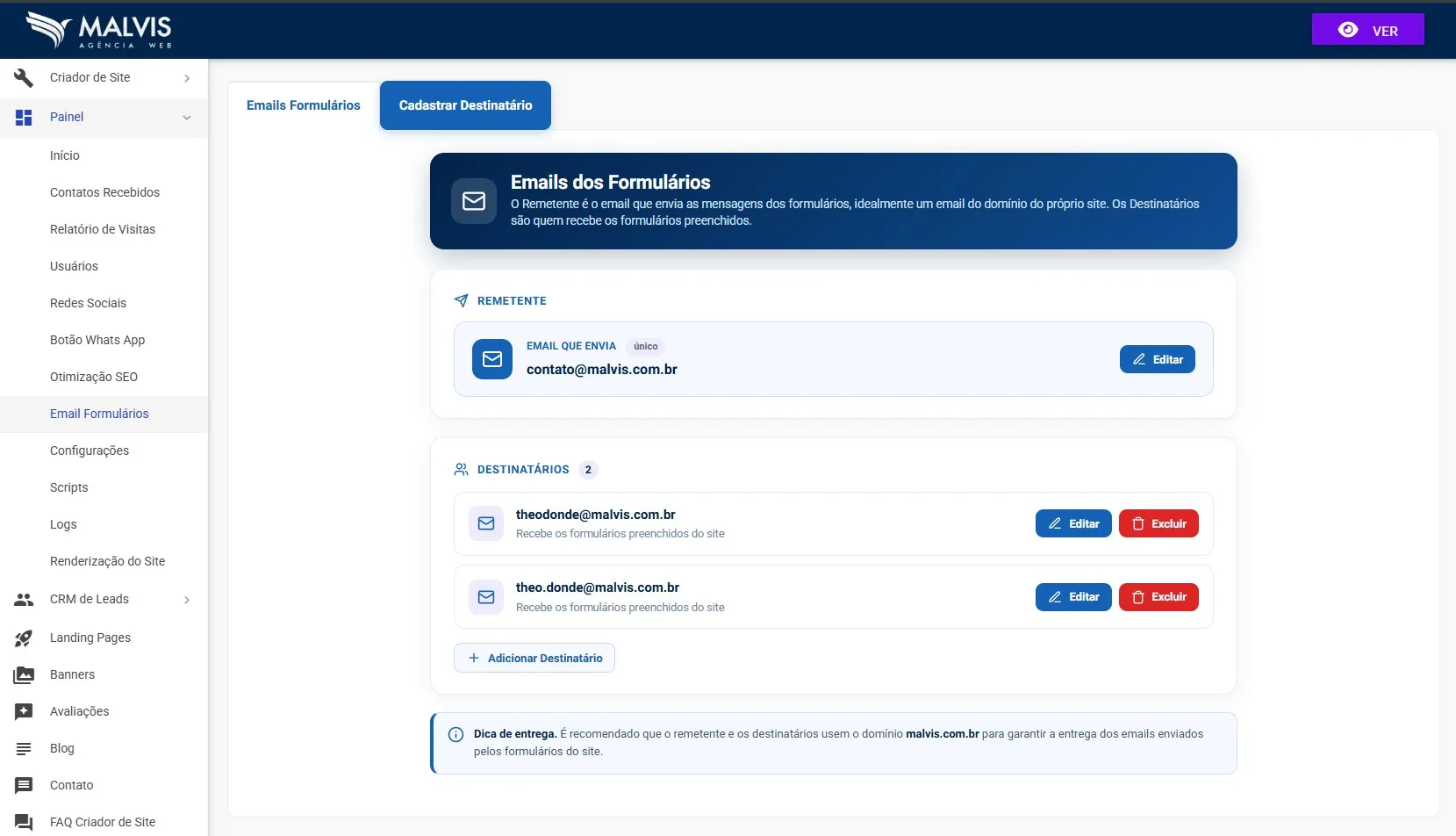This screenshot has height=836, width=1456.
Task: View Logs page
Action: pos(63,524)
